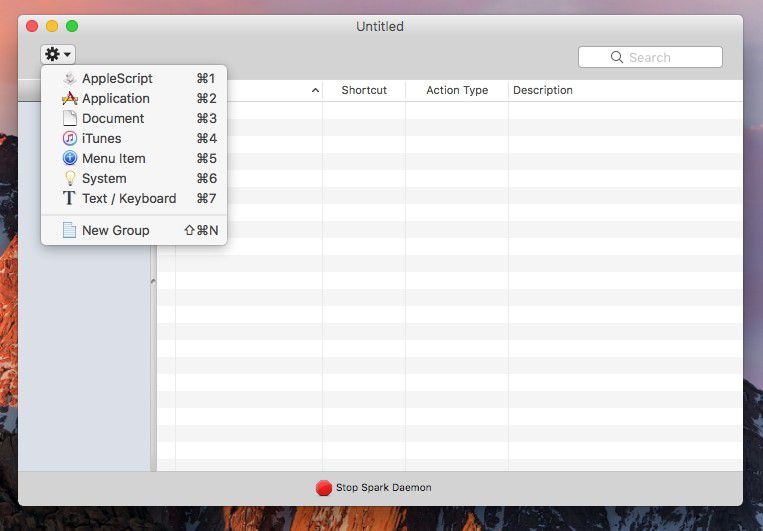763x531 pixels.
Task: Click the sidebar split divider handle
Action: pos(153,281)
